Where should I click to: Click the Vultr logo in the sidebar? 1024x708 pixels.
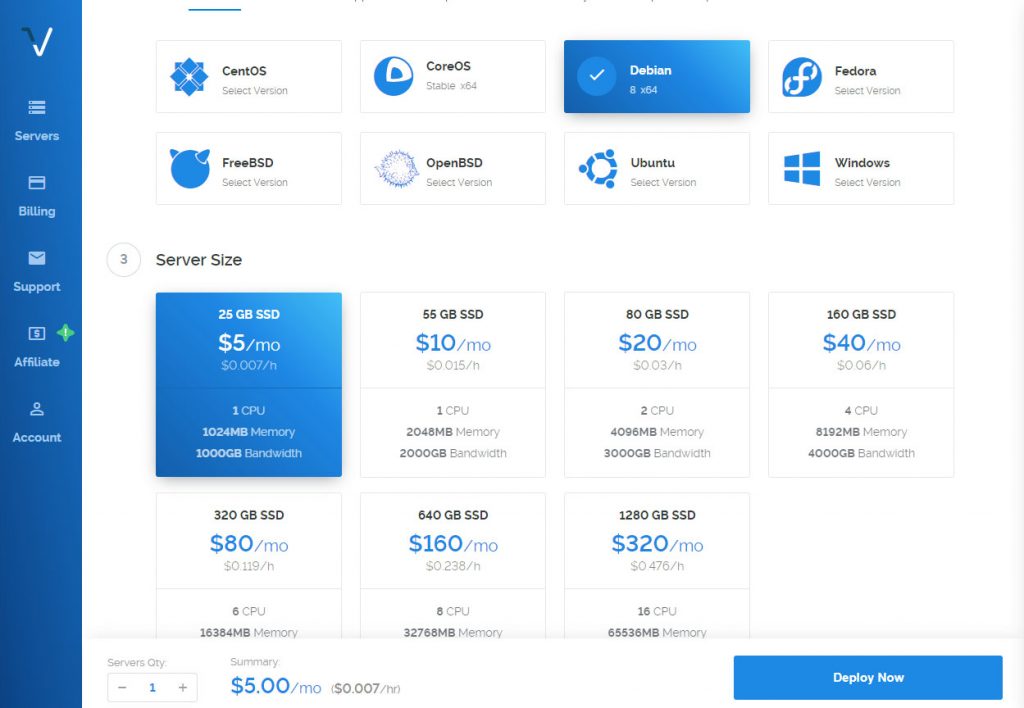(37, 42)
